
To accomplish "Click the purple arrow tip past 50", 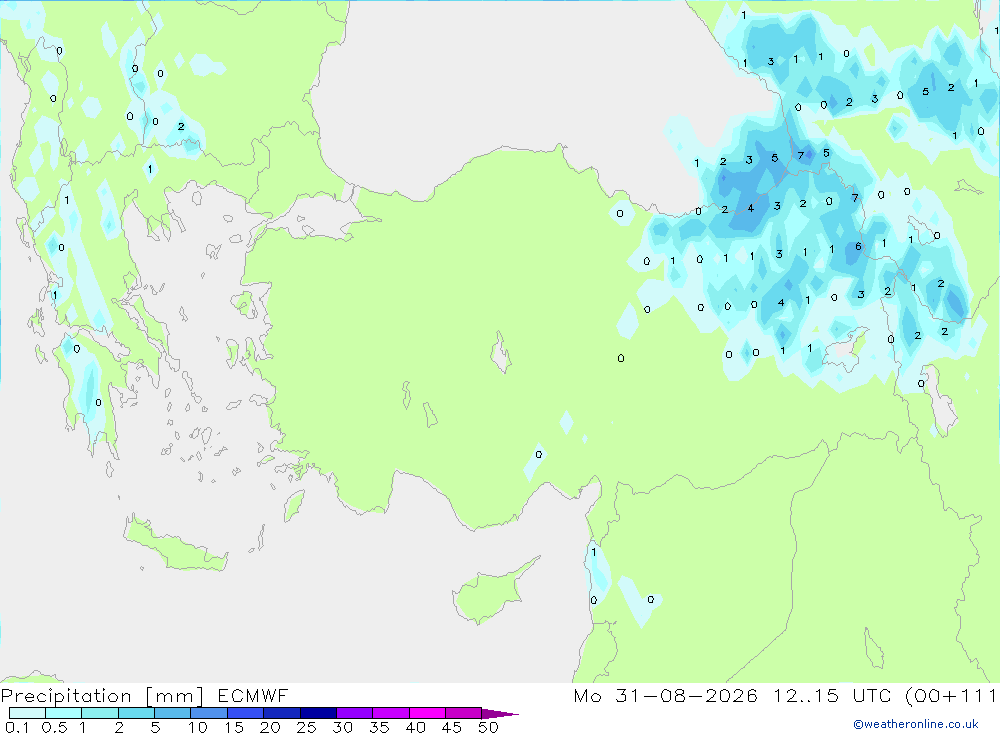I will pos(500,713).
